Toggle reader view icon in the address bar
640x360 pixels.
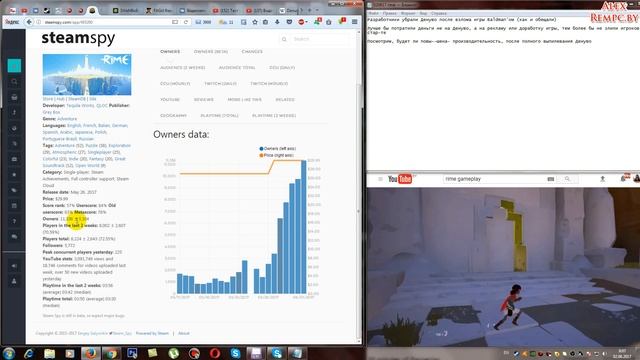(x=175, y=22)
